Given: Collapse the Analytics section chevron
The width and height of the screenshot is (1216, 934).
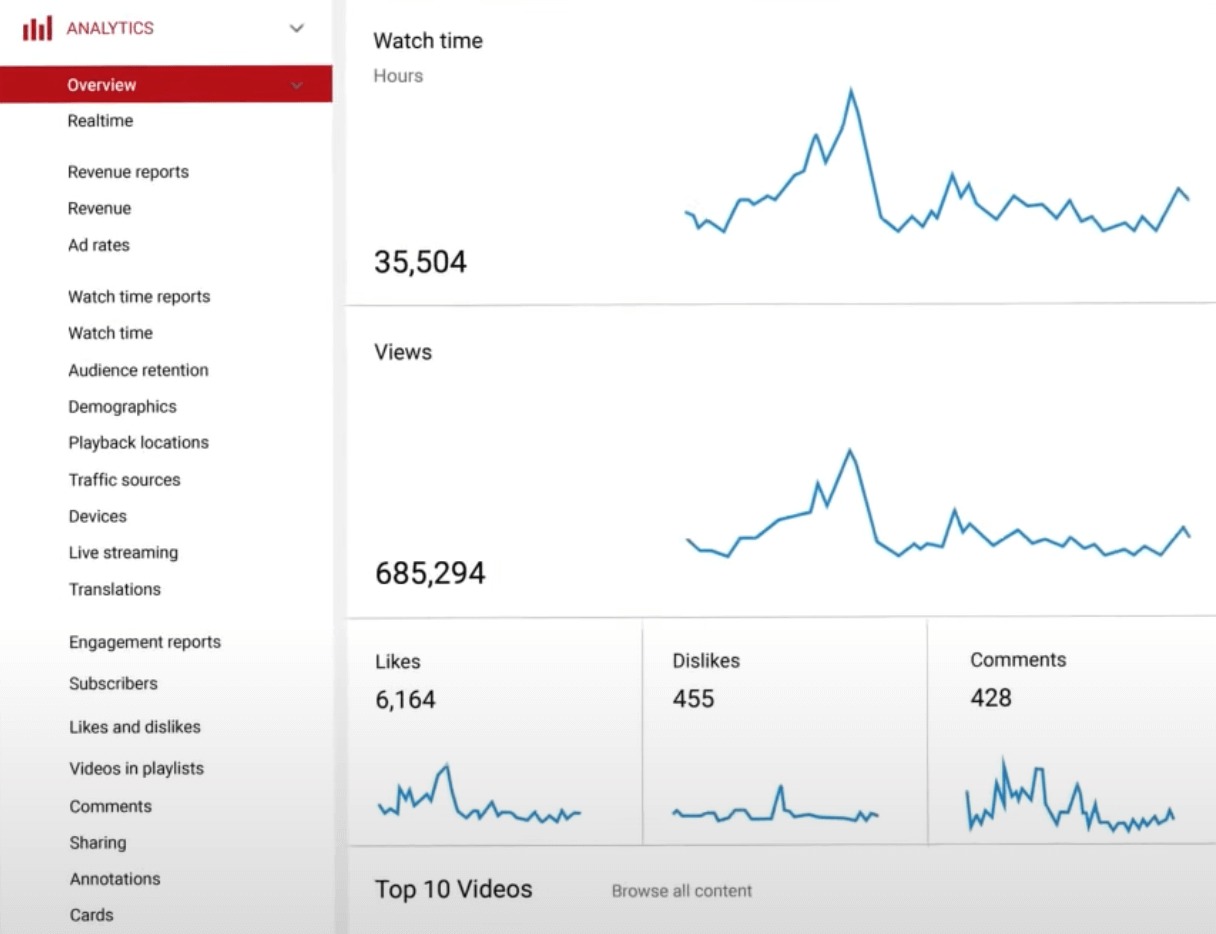Looking at the screenshot, I should 296,28.
